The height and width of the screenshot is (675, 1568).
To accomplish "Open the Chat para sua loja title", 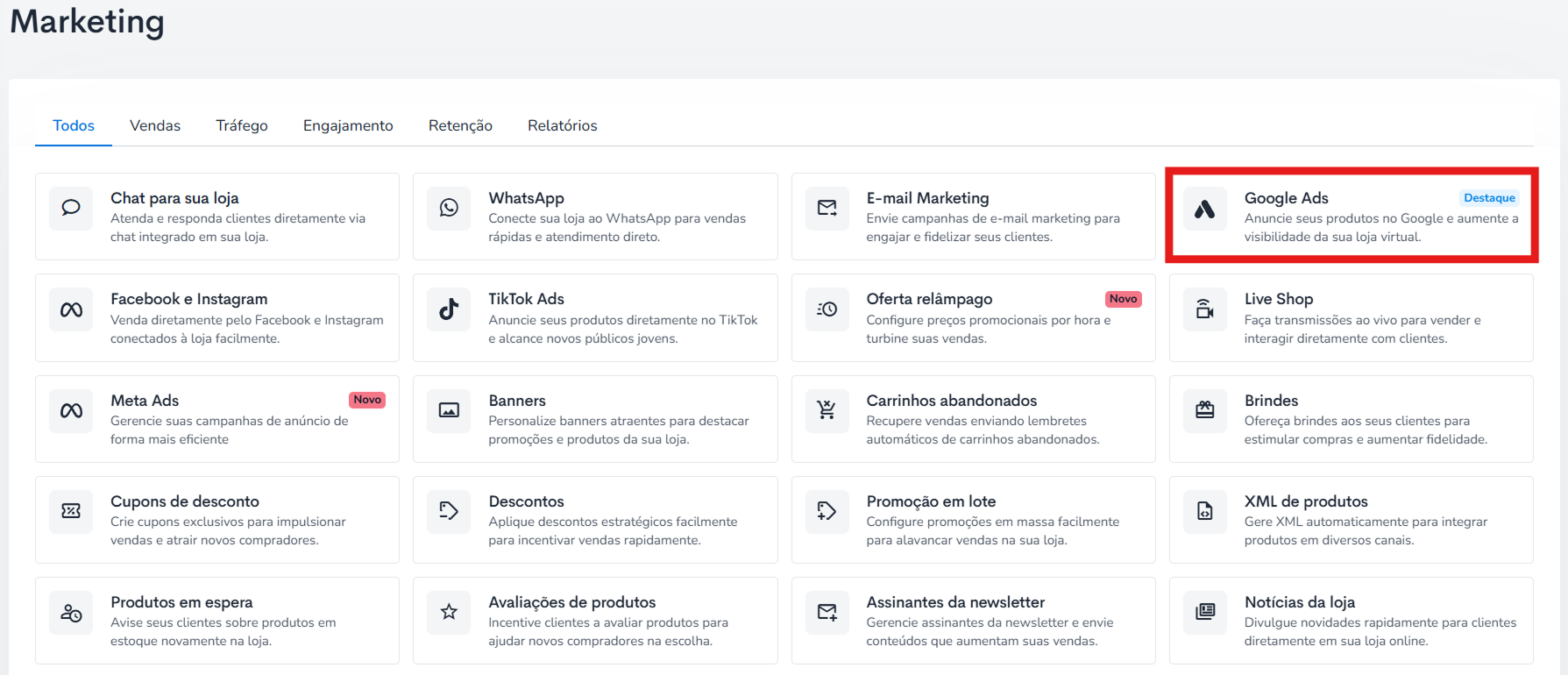I will coord(174,198).
